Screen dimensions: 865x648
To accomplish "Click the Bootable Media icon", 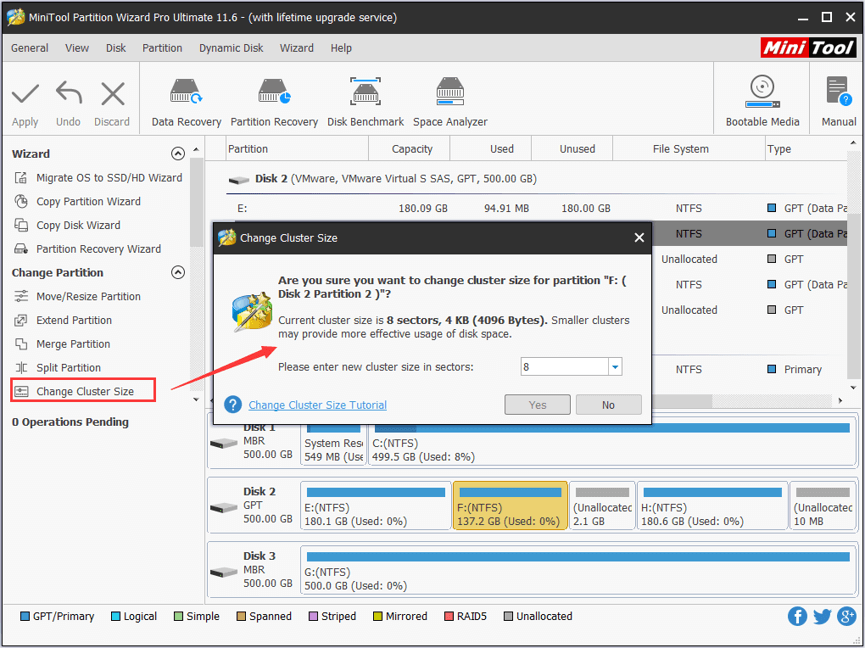I will pos(761,97).
